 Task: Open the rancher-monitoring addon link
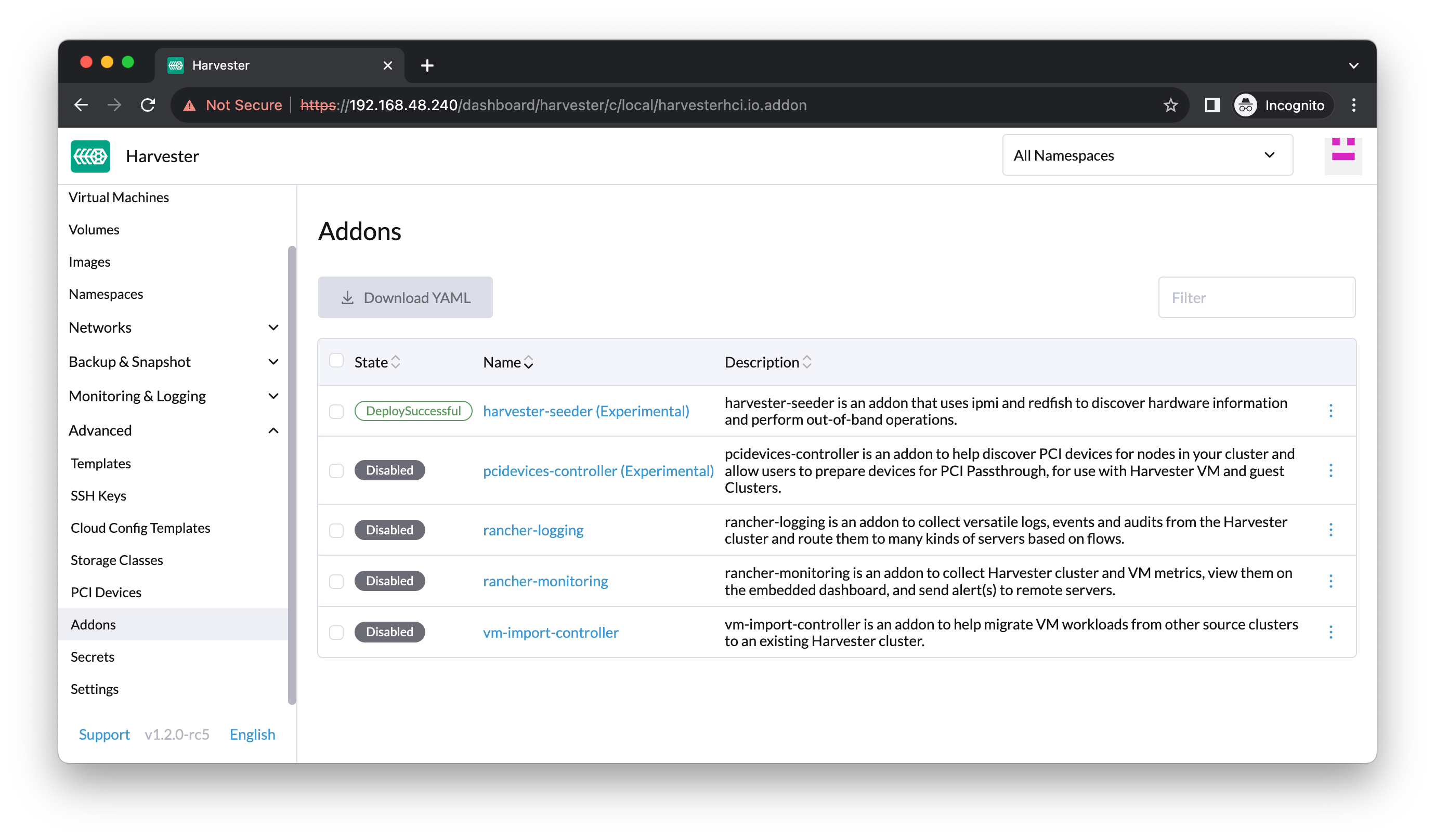tap(545, 581)
